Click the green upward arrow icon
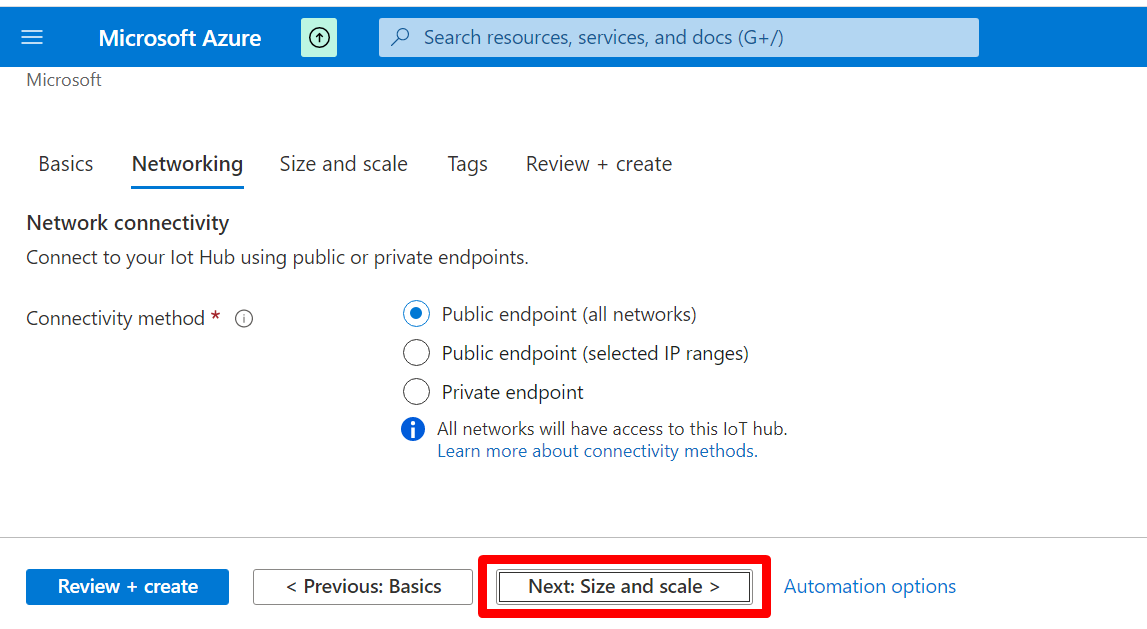The image size is (1147, 629). 319,38
